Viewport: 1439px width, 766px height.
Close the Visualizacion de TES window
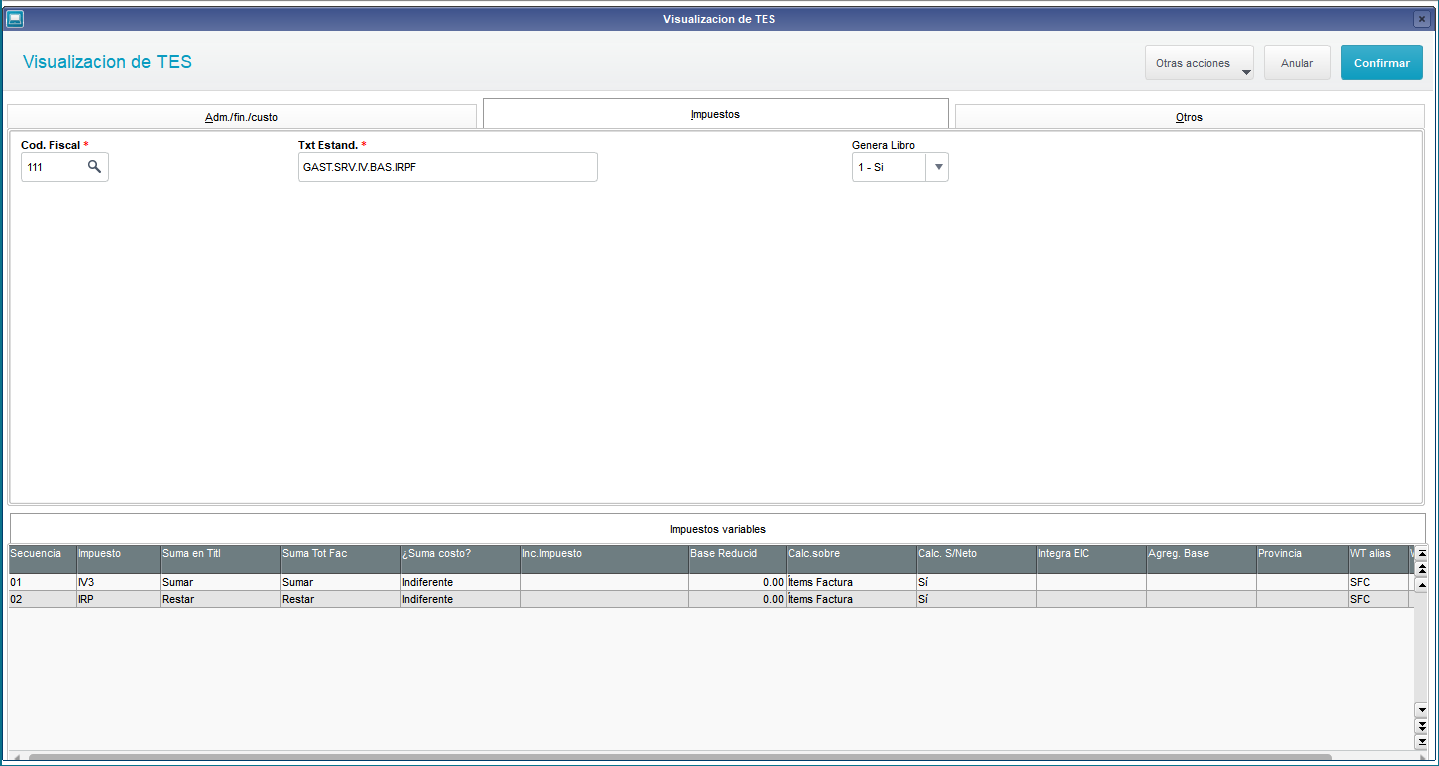pos(1421,19)
